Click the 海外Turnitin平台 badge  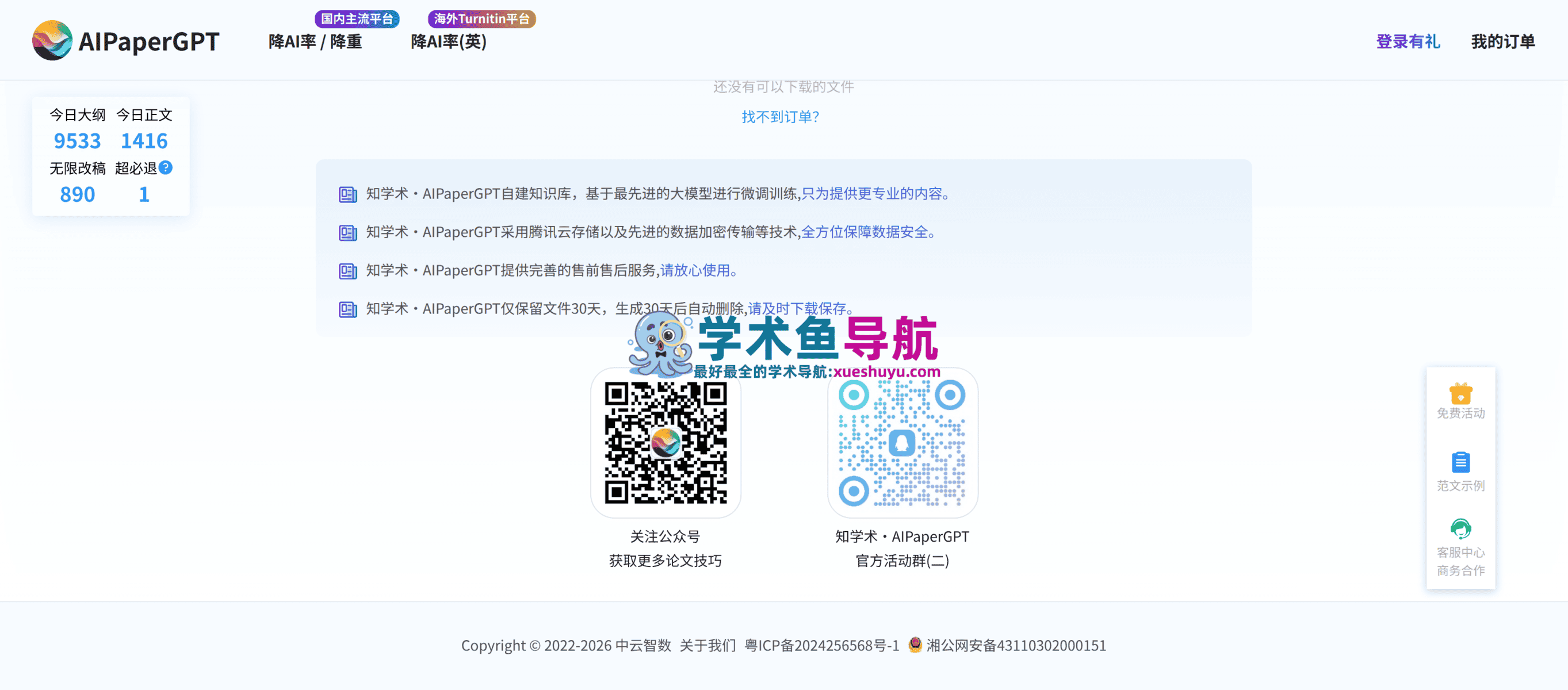point(481,19)
